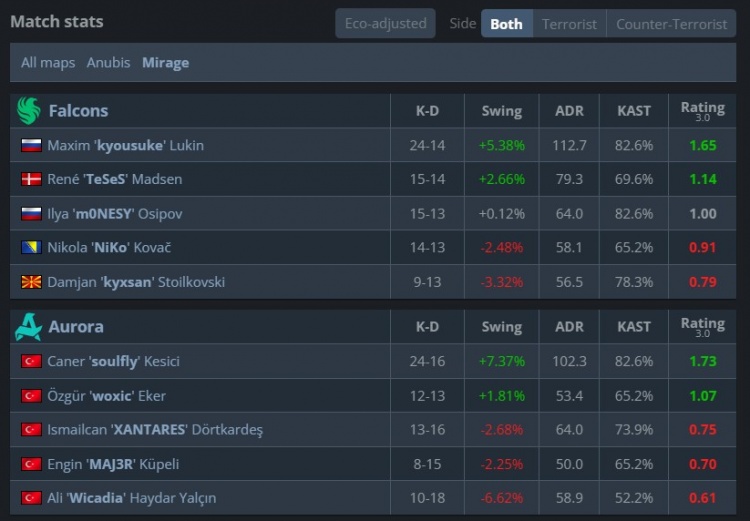Click the Falcons team name link
The image size is (750, 521).
(78, 111)
